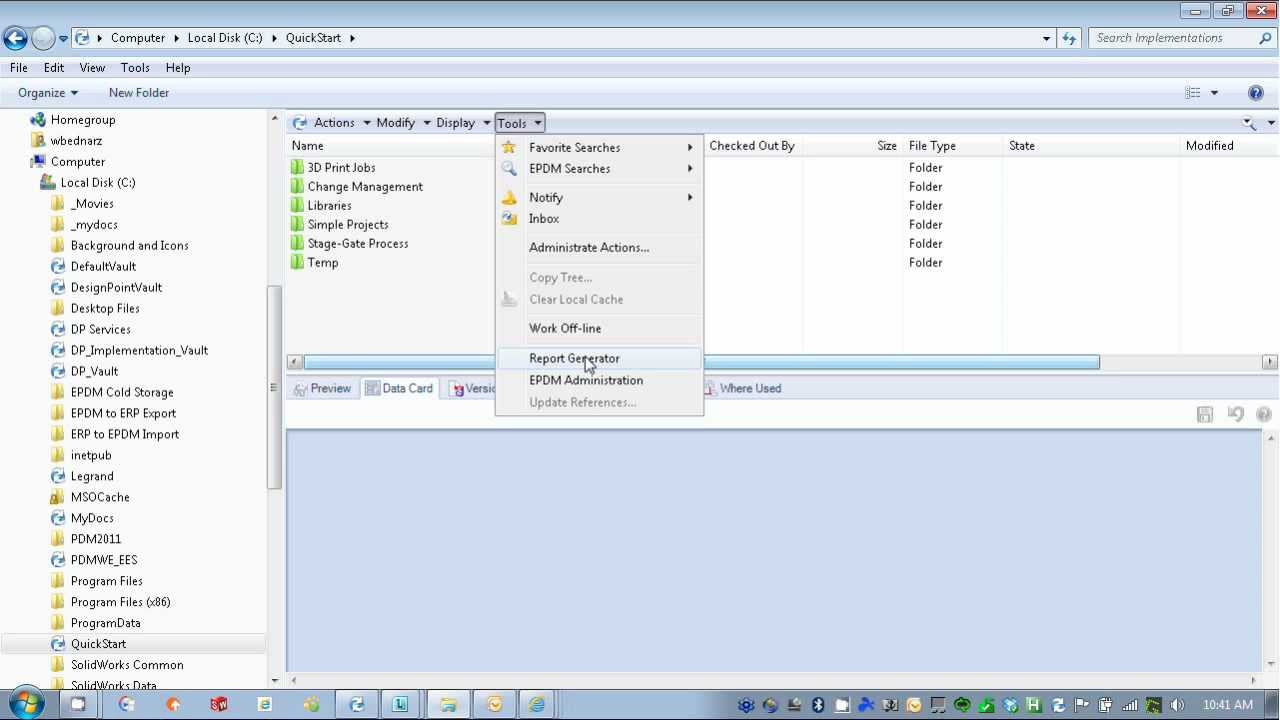The width and height of the screenshot is (1280, 720).
Task: Click the navigation pane vertical scrollbar
Action: (x=274, y=387)
